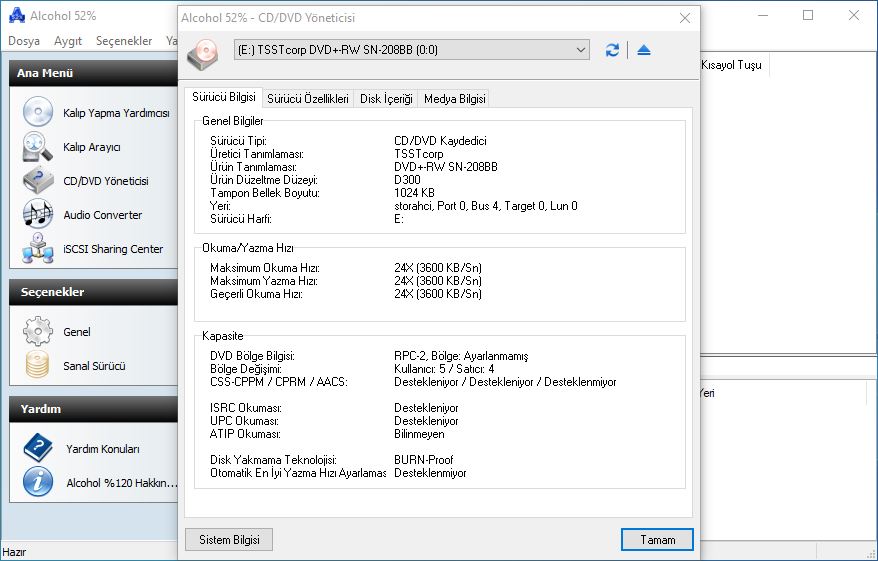The width and height of the screenshot is (878, 561).
Task: Open CD/DVD Yöneticisi drive icon in sidebar
Action: tap(38, 180)
